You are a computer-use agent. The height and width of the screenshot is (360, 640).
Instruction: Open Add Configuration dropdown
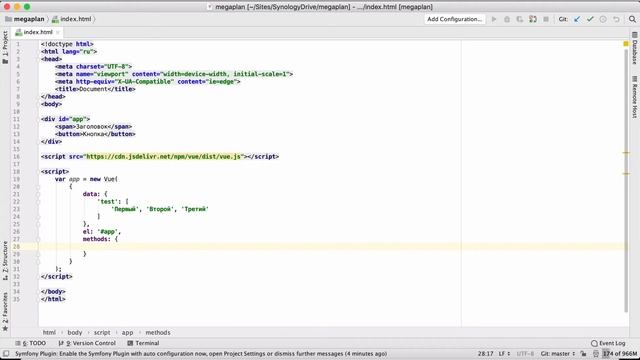coord(455,19)
